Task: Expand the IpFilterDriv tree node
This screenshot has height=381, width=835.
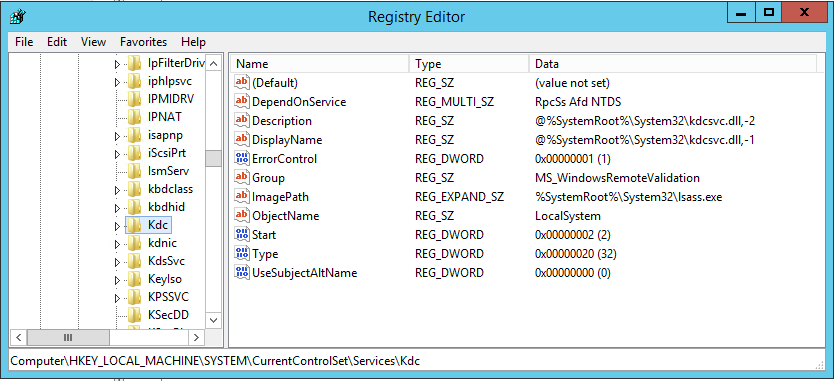Action: [118, 64]
